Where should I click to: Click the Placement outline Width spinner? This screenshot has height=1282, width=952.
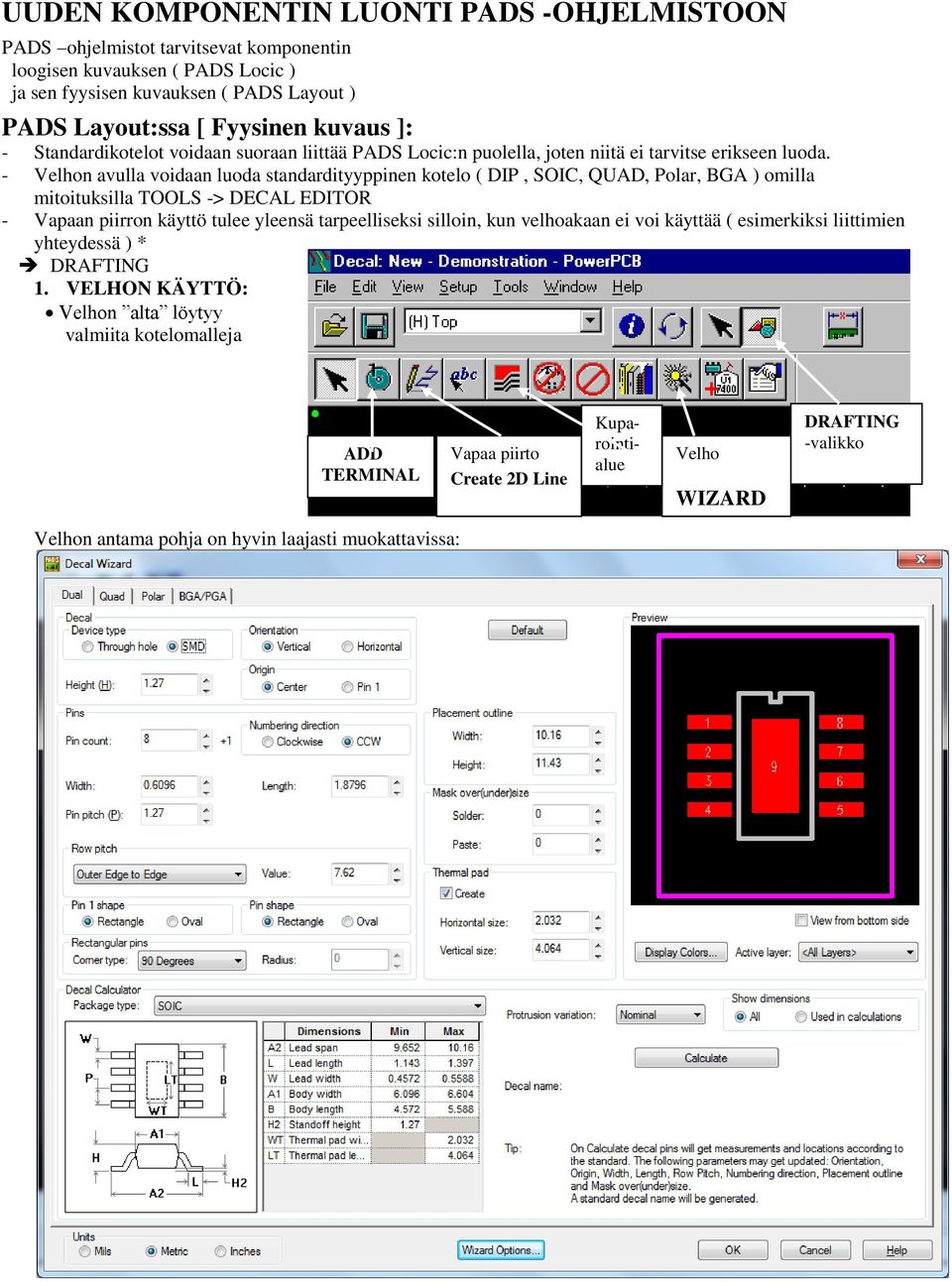pyautogui.click(x=598, y=736)
